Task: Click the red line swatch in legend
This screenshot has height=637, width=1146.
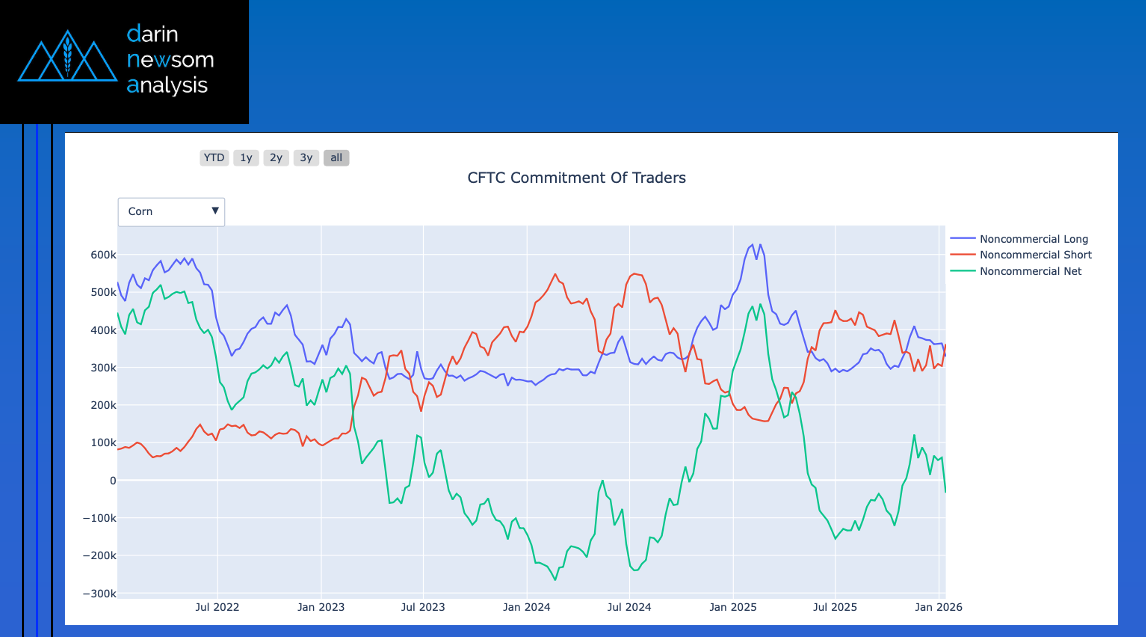Action: pos(962,255)
